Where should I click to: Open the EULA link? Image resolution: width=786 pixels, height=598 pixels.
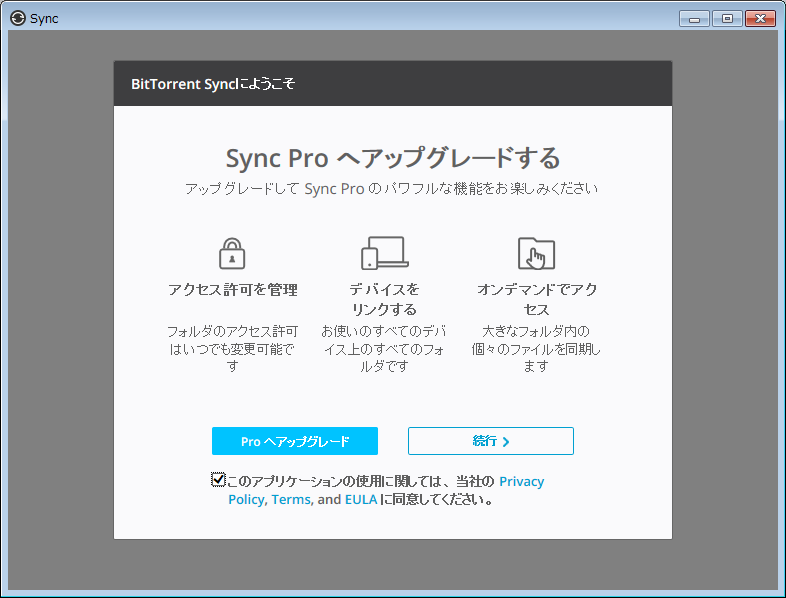pyautogui.click(x=361, y=500)
